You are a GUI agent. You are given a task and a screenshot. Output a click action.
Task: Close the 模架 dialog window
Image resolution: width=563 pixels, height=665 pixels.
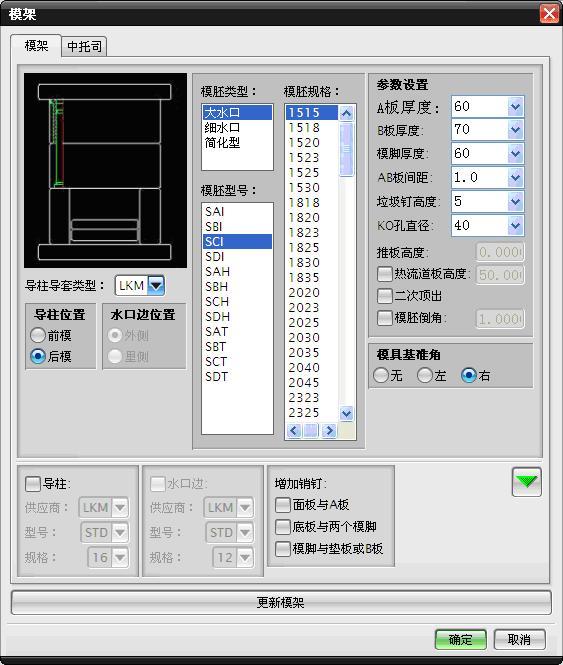click(549, 14)
